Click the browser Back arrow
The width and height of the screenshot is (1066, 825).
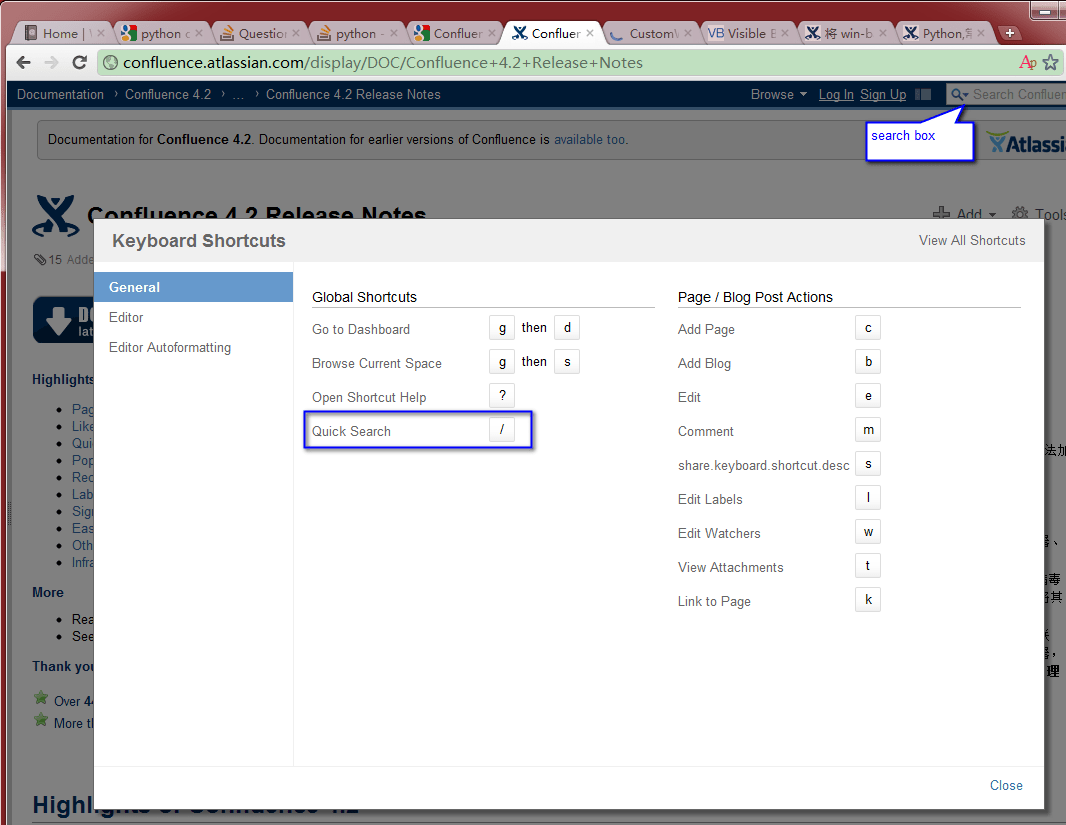24,63
